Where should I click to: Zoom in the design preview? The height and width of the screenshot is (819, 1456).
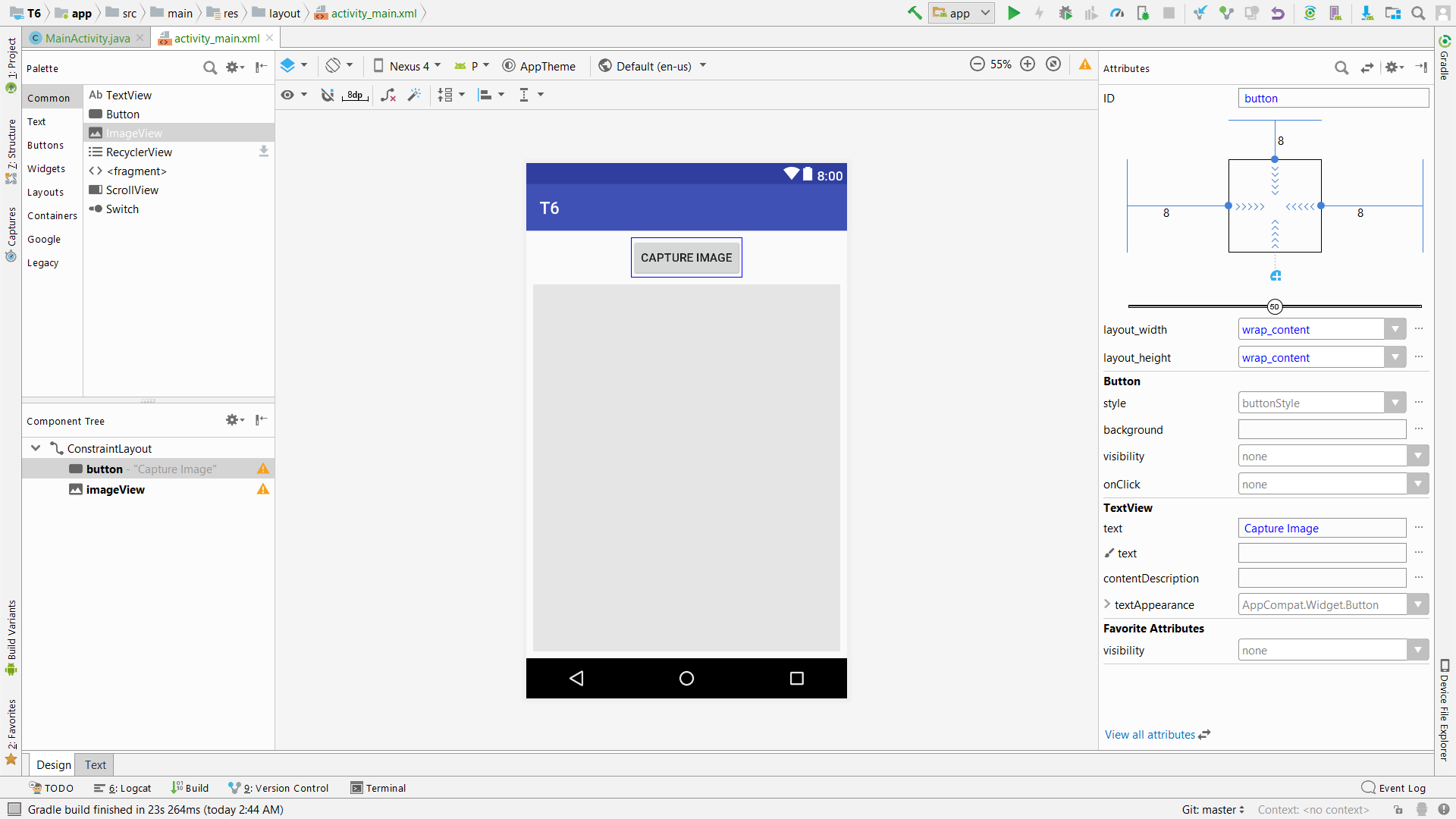pos(1028,64)
